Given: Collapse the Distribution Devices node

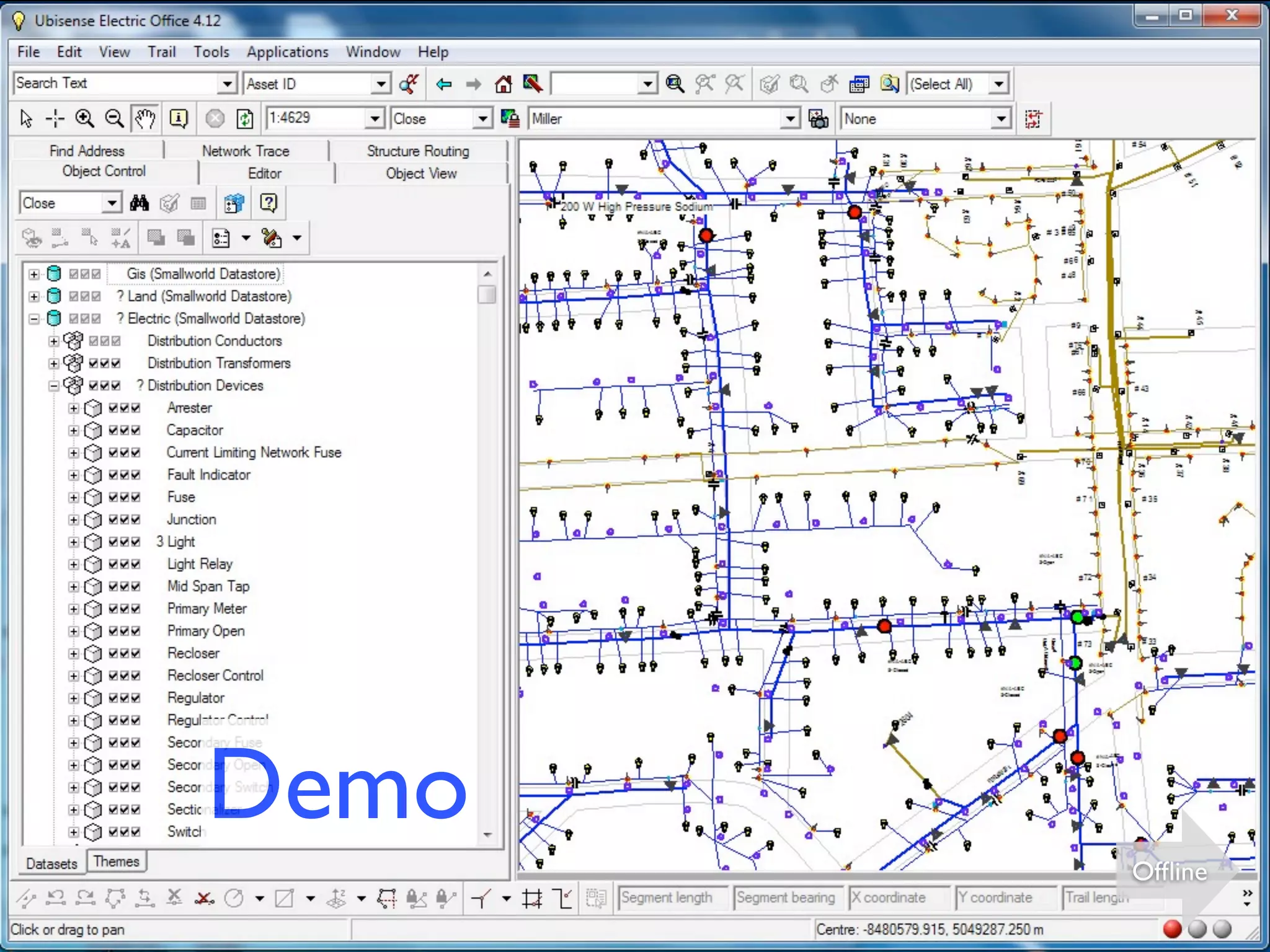Looking at the screenshot, I should pos(54,386).
